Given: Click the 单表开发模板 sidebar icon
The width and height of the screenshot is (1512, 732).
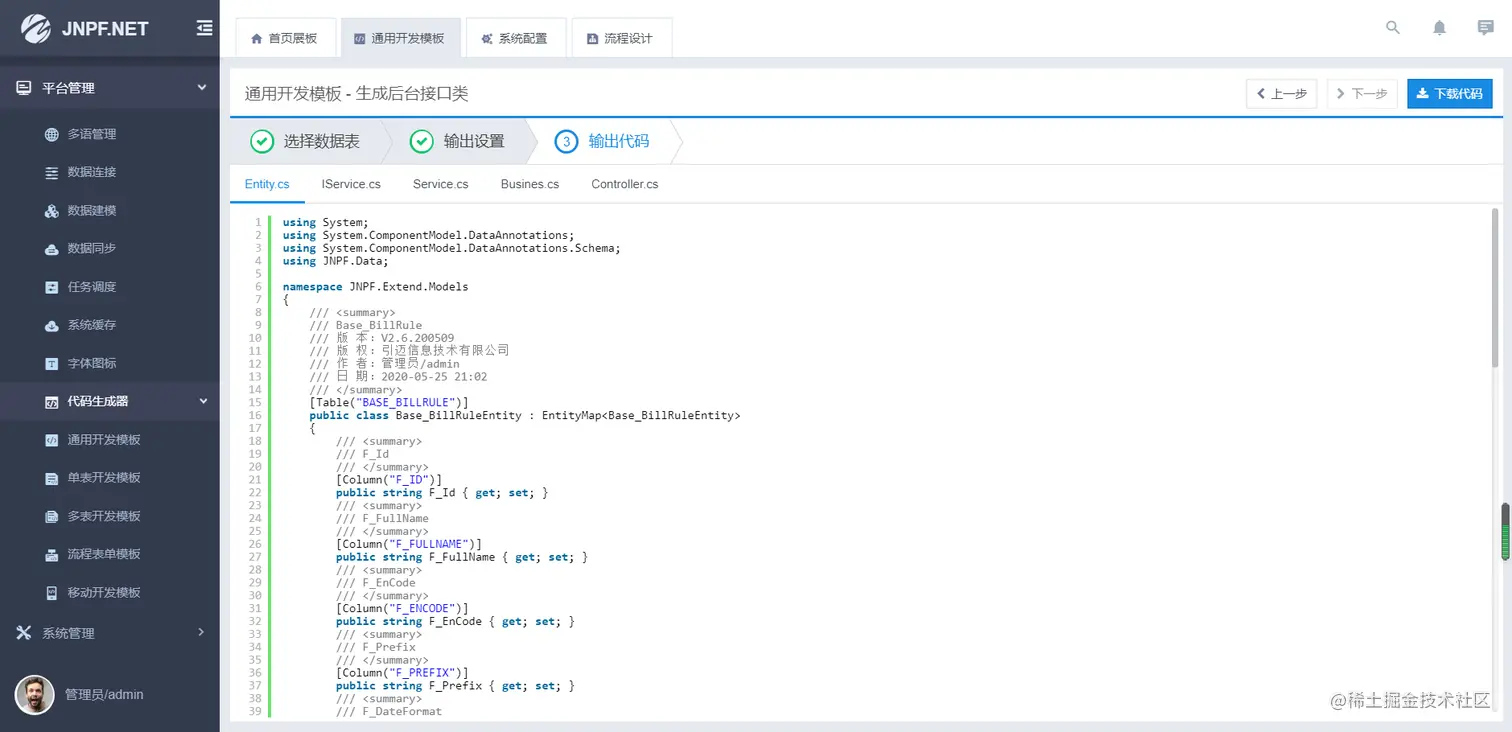Looking at the screenshot, I should click(x=52, y=478).
